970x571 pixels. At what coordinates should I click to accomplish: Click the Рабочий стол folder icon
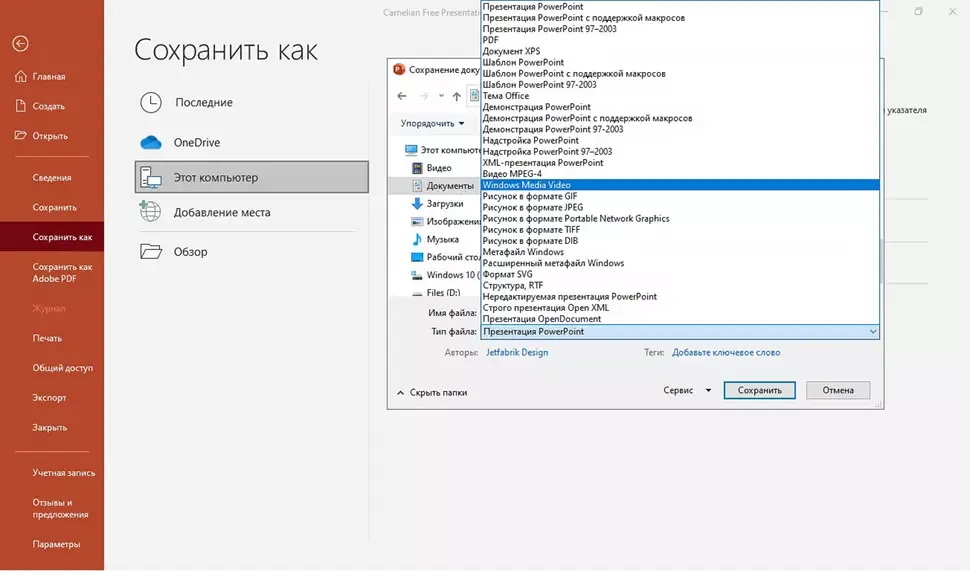click(417, 257)
